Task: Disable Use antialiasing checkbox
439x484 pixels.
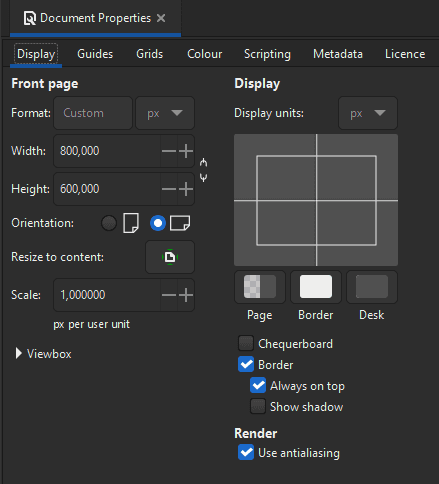Action: [x=246, y=452]
